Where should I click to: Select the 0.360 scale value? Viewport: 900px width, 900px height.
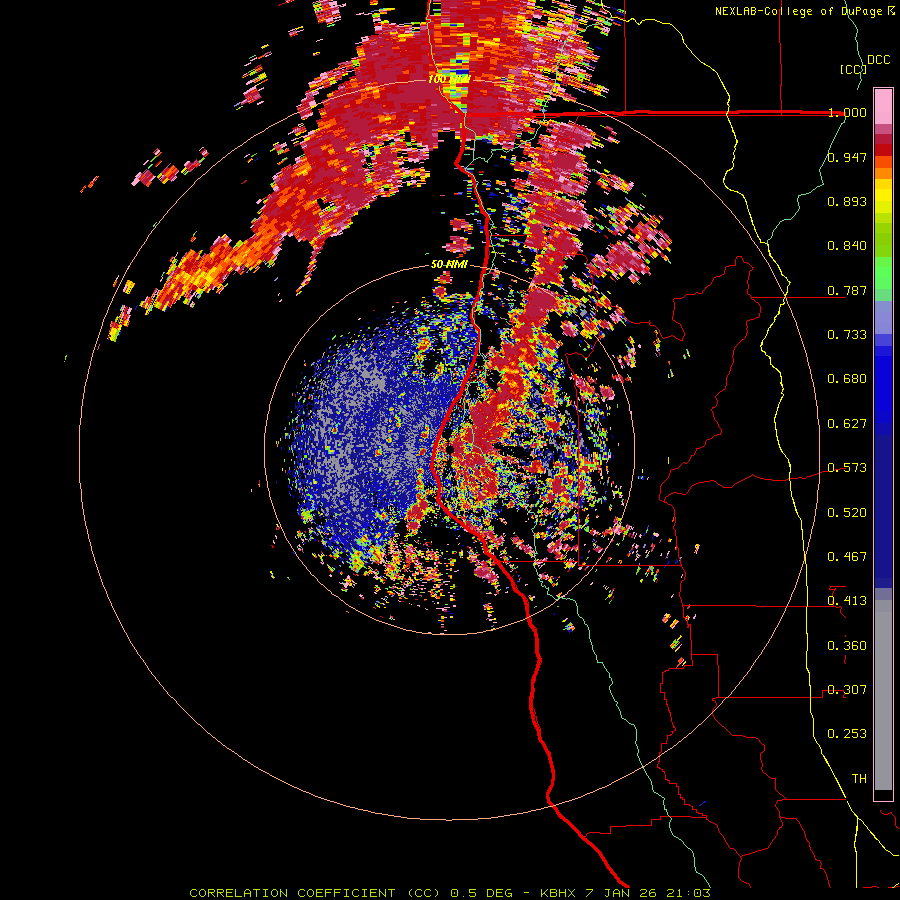click(x=847, y=646)
